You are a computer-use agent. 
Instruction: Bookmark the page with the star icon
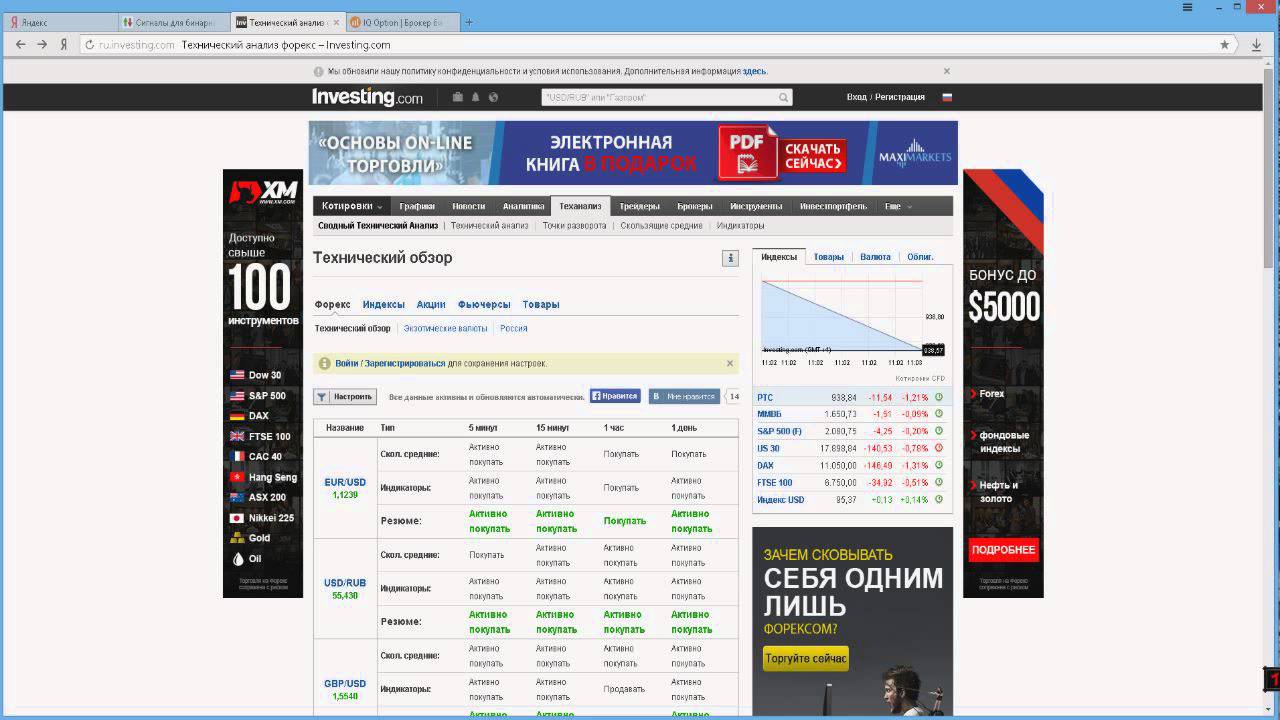click(1224, 45)
